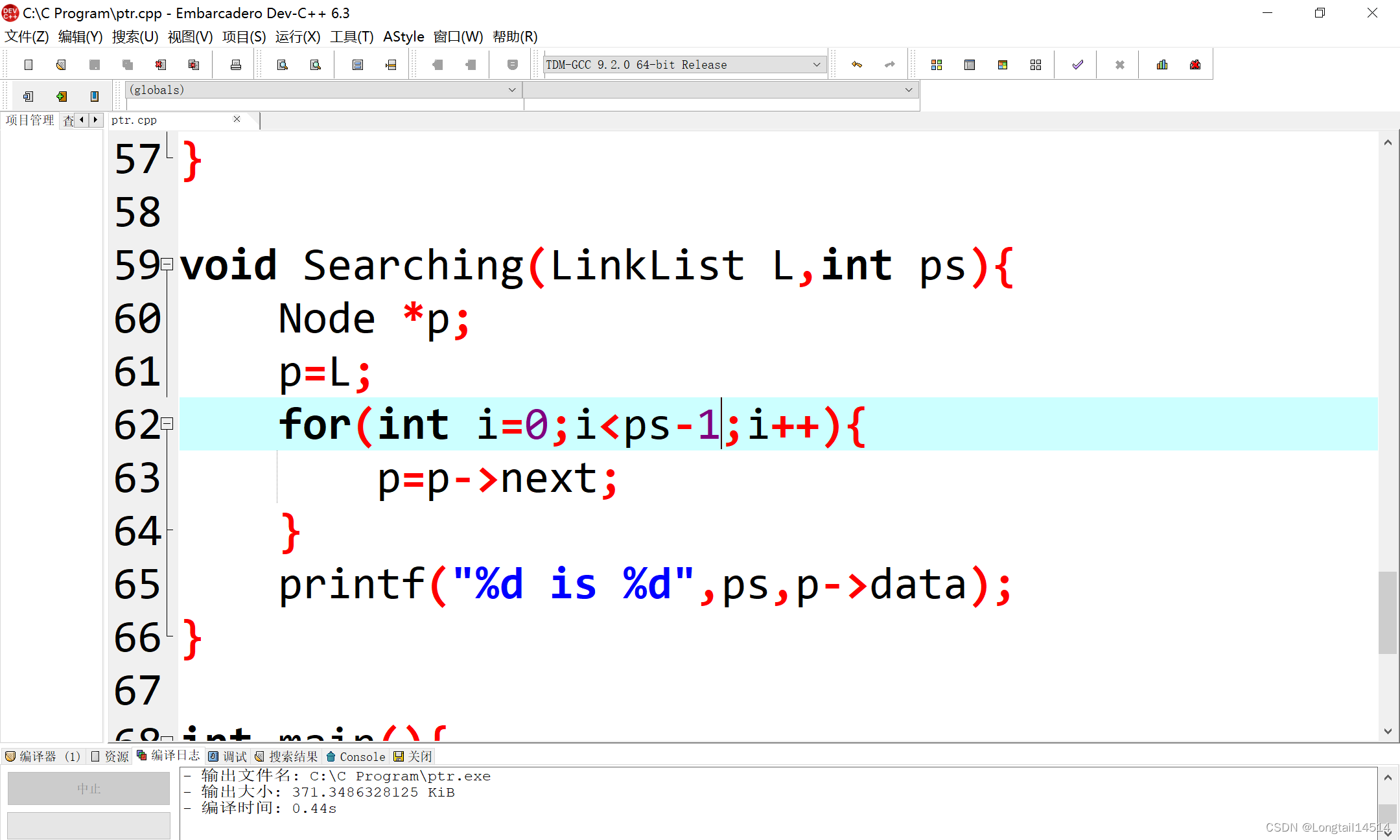Click the purple Syntax check icon
This screenshot has width=1400, height=840.
pos(1078,65)
